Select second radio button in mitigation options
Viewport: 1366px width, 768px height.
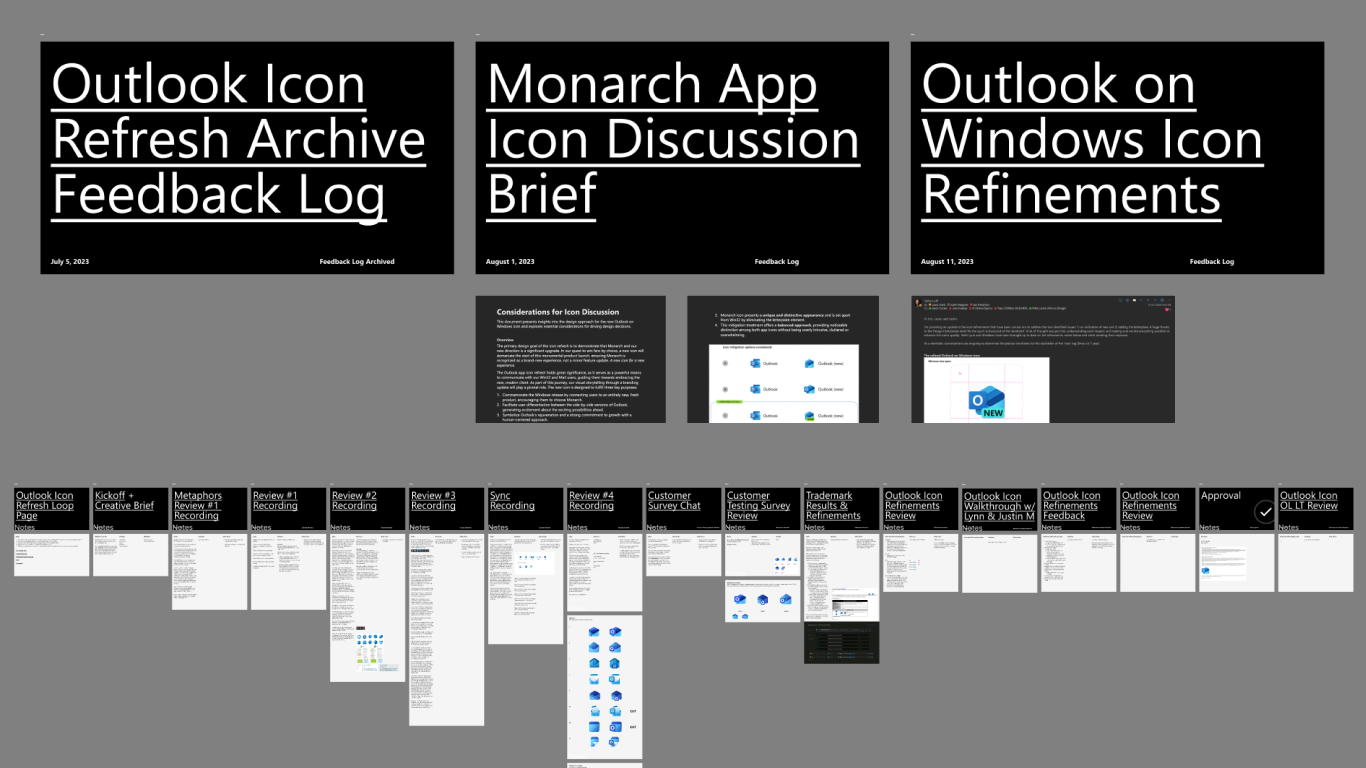725,389
